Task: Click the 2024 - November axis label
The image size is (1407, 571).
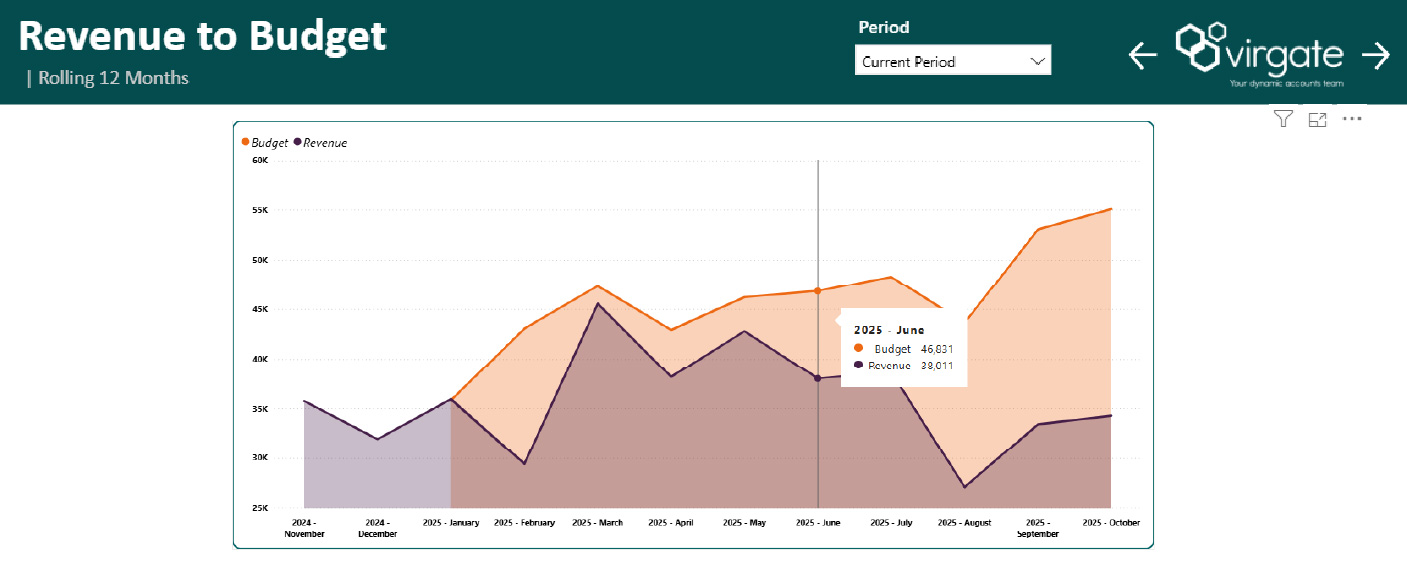Action: 304,528
